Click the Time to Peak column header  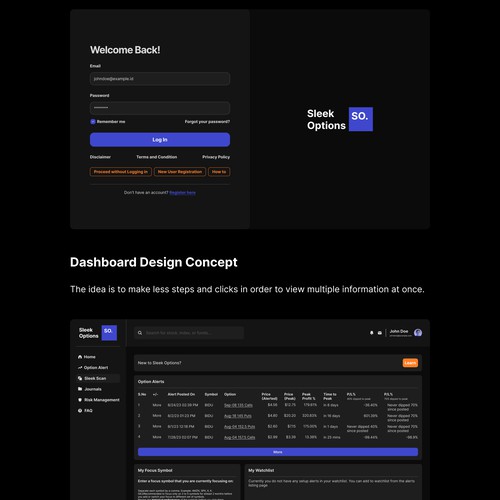pyautogui.click(x=330, y=396)
